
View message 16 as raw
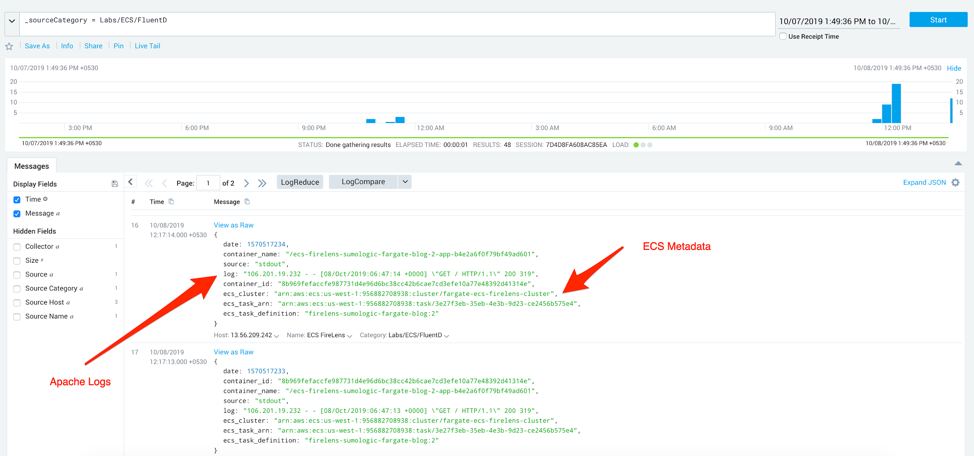tap(234, 226)
